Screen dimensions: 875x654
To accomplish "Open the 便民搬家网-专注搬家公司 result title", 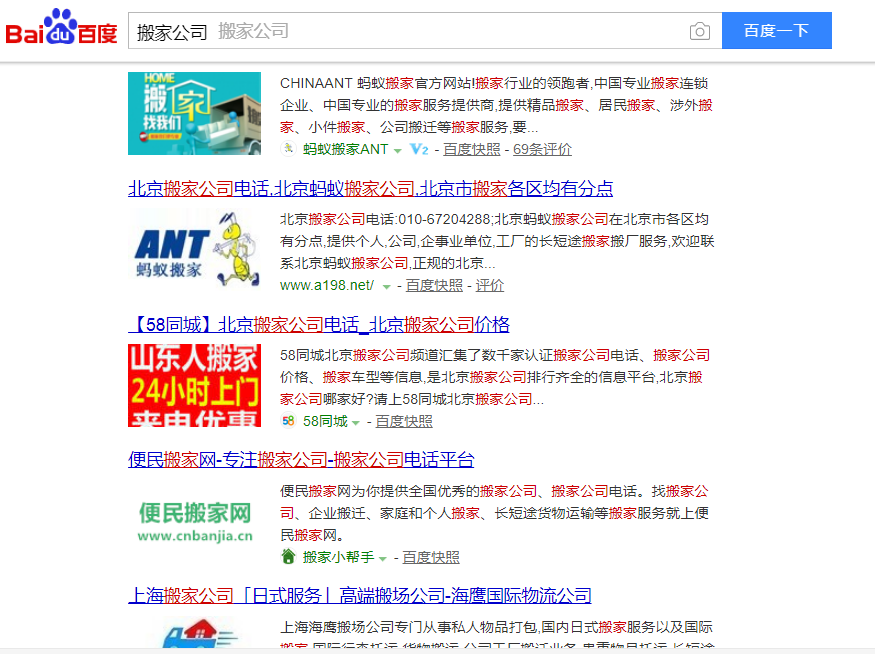I will click(x=301, y=460).
